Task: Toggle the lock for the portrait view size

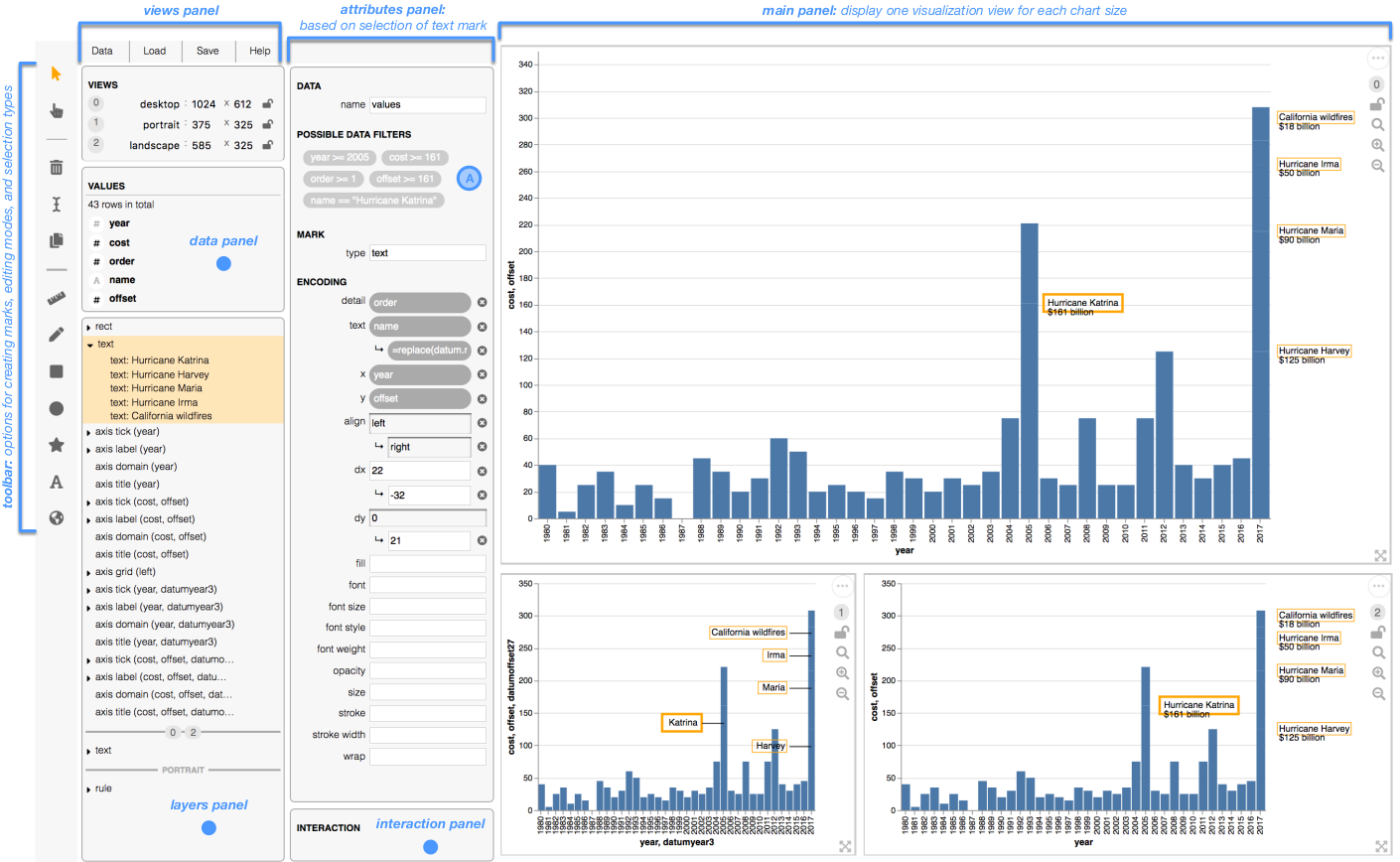Action: (268, 124)
